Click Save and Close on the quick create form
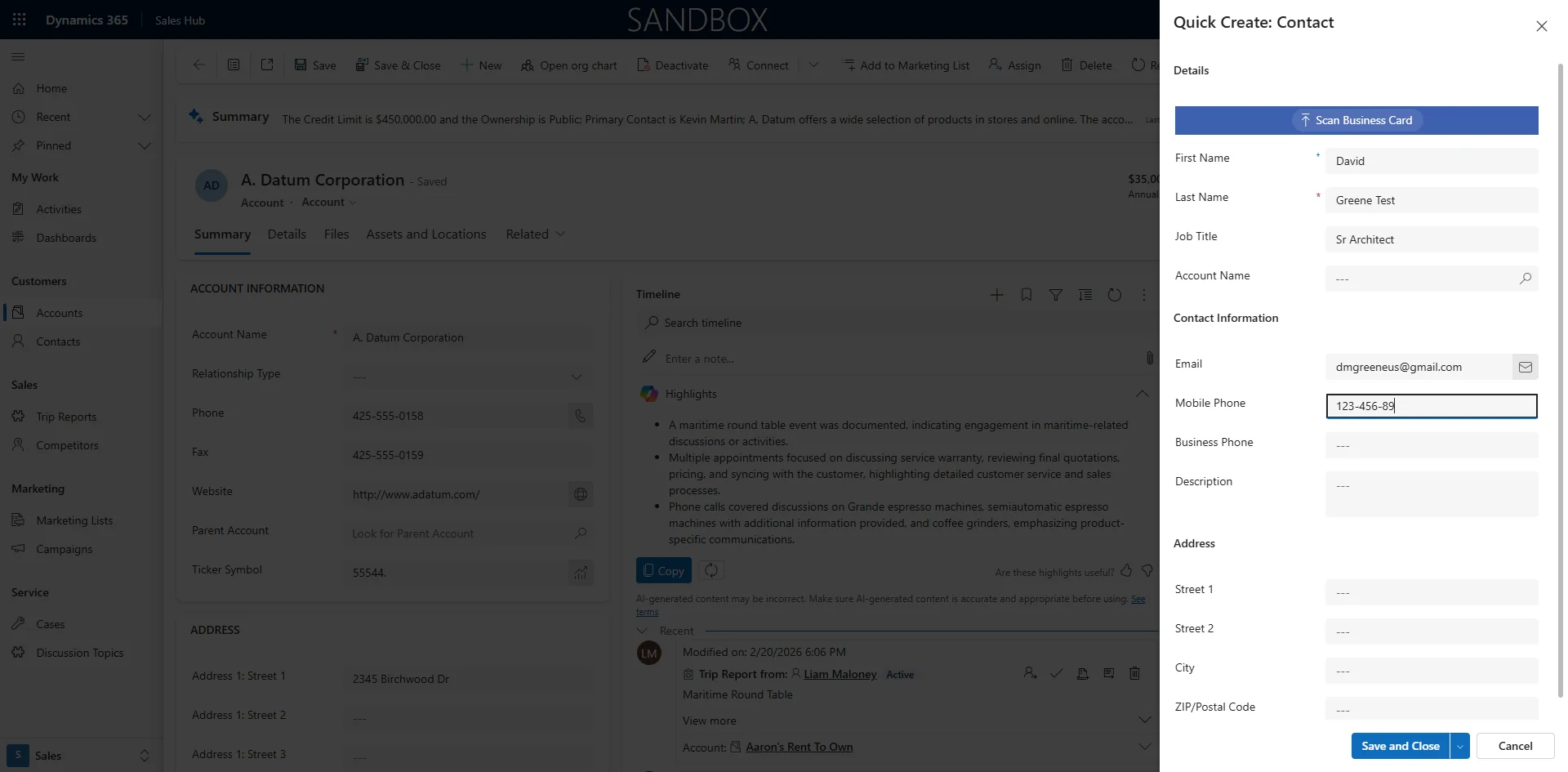1568x772 pixels. pyautogui.click(x=1401, y=746)
